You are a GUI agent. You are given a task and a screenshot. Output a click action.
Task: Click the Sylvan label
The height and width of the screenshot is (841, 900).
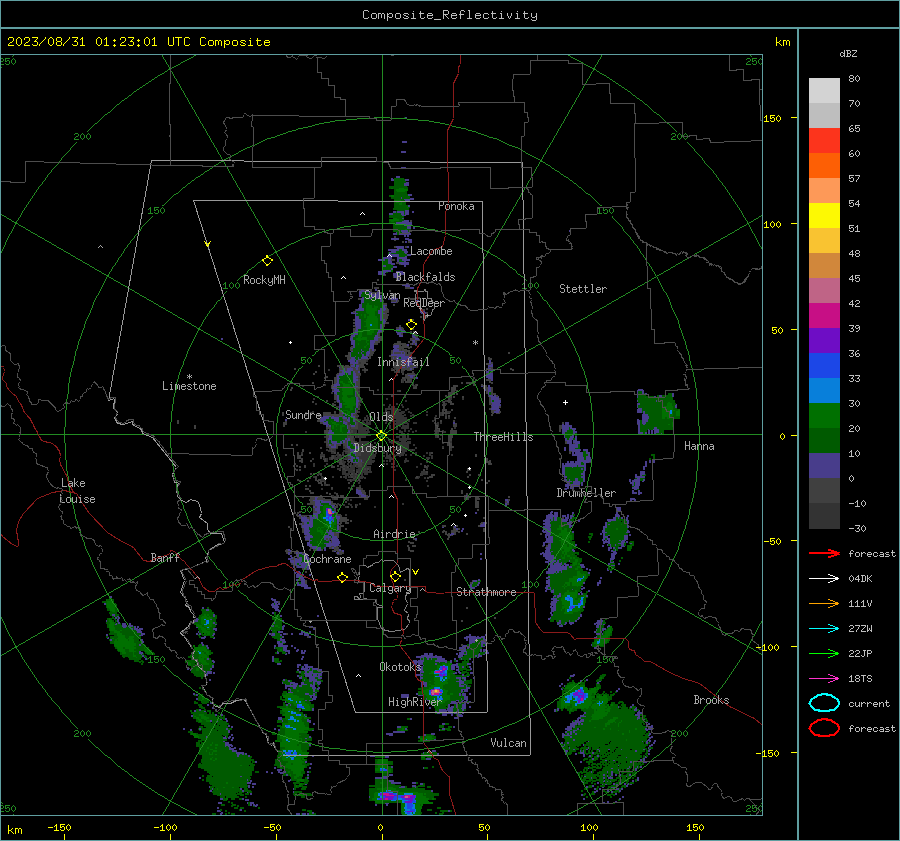tap(382, 296)
